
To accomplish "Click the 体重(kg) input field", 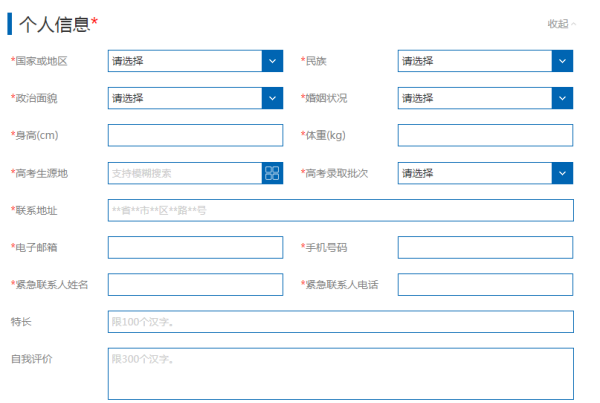I will pos(485,136).
